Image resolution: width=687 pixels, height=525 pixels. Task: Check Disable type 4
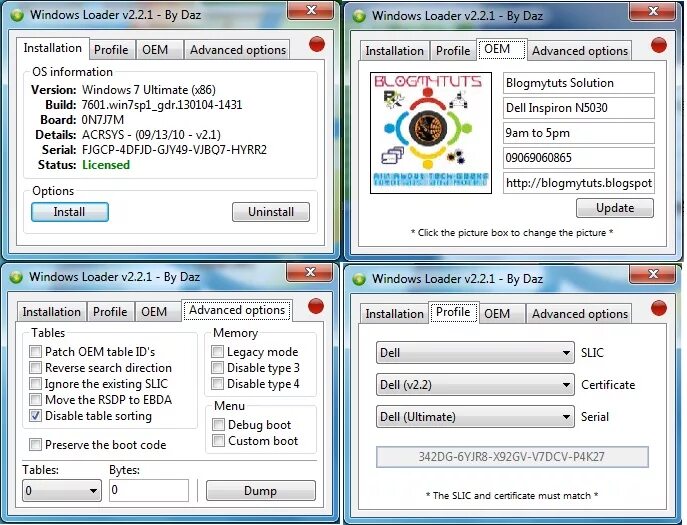coord(217,383)
